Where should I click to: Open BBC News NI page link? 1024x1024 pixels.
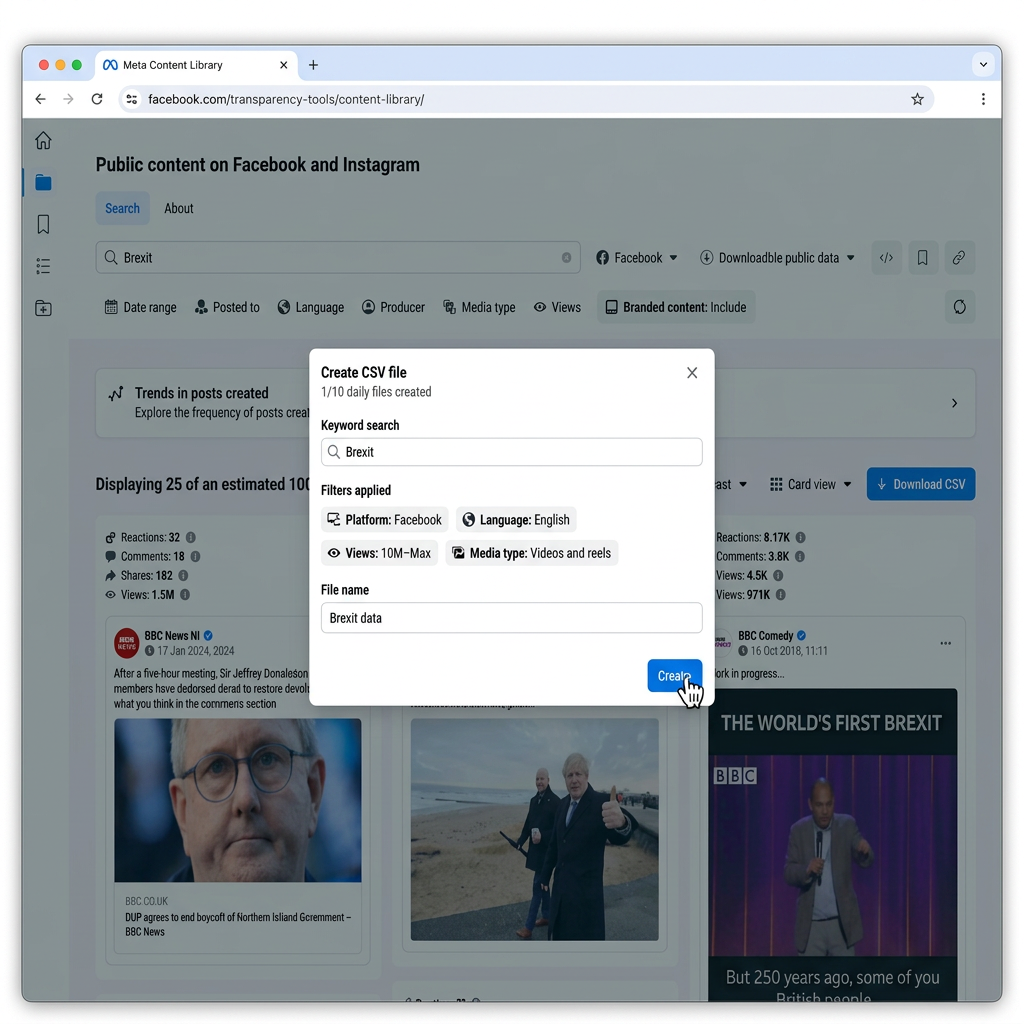pyautogui.click(x=172, y=635)
